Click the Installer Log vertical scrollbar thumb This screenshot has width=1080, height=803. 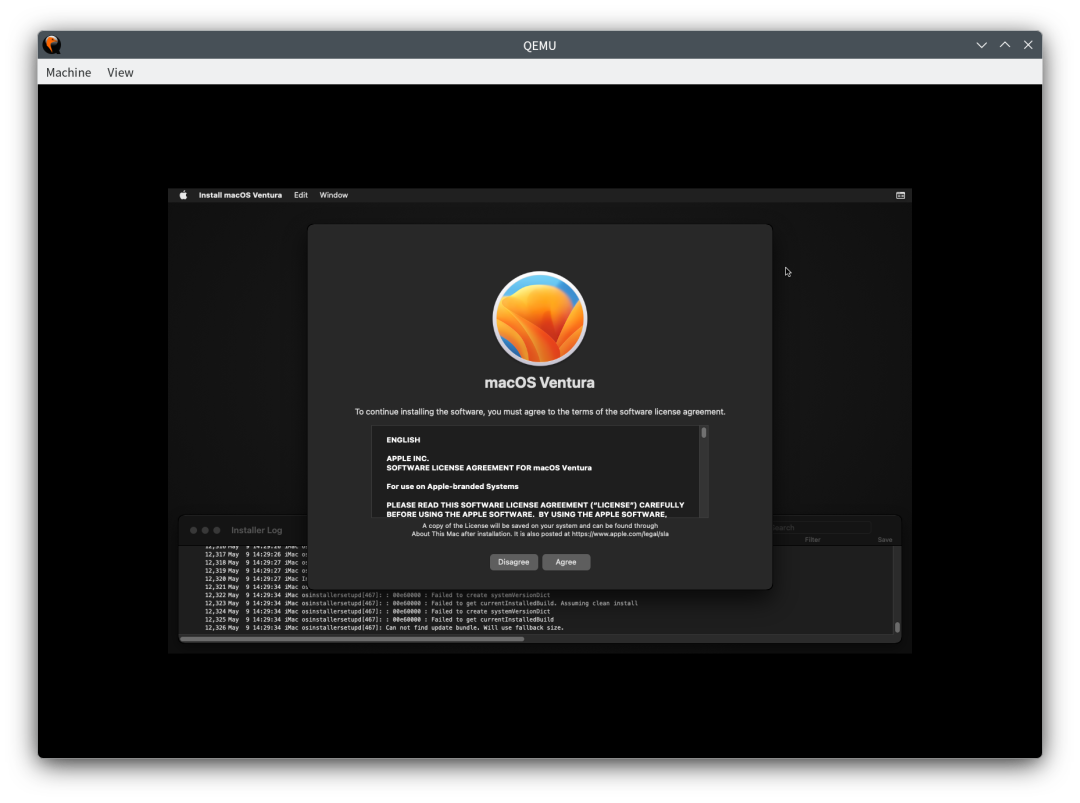click(x=897, y=627)
